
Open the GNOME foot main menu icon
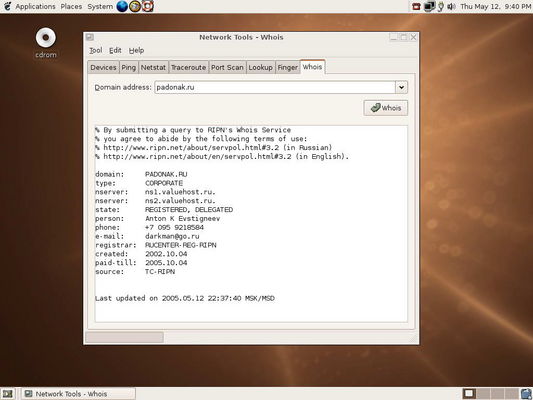[7, 6]
